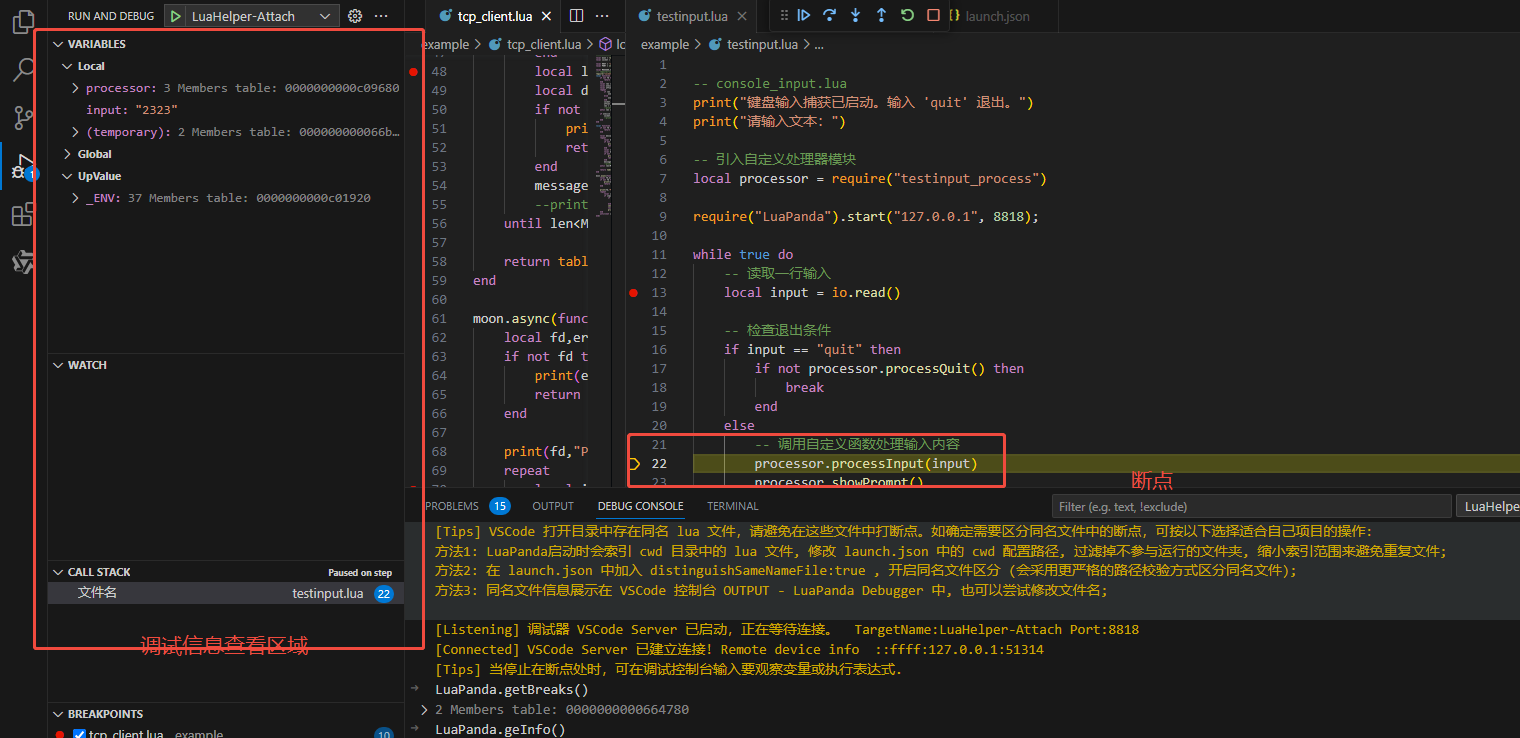This screenshot has height=738, width=1520.
Task: Click the LuaPanda.getBreaks() console entry
Action: coord(512,690)
